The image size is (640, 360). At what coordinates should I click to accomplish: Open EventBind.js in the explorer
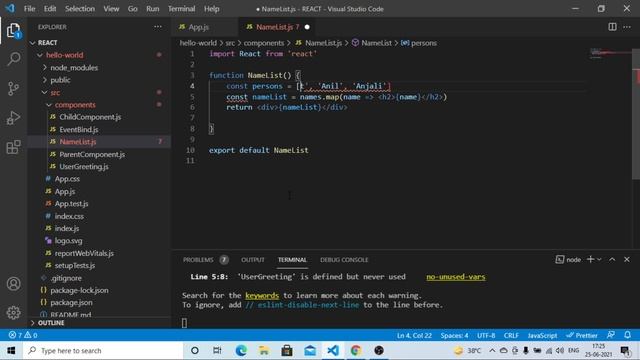(x=78, y=129)
